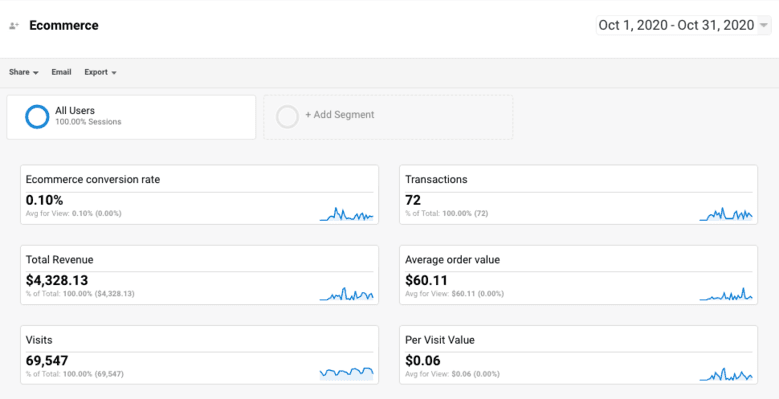Click the share-dashboard people icon beside Ecommerce
779x399 pixels.
14,26
